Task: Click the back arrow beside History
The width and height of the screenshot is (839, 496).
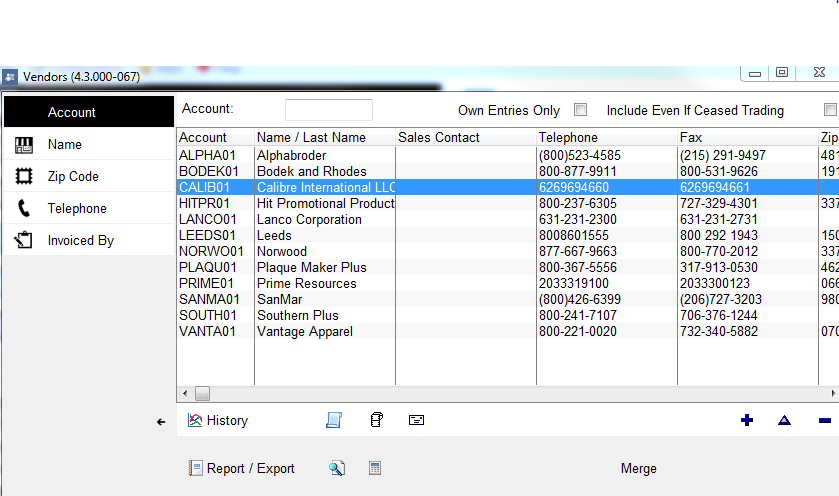Action: pyautogui.click(x=161, y=422)
